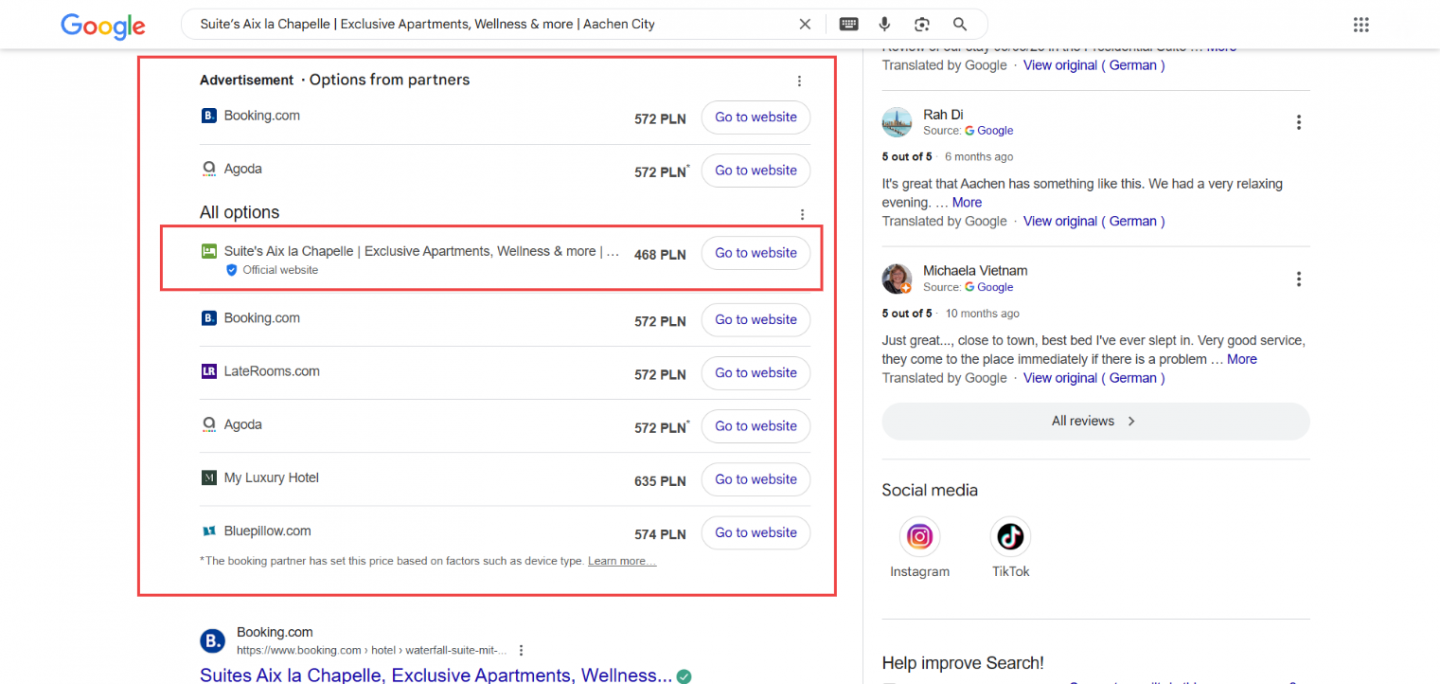This screenshot has height=684, width=1440.
Task: Expand All reviews with the chevron button
Action: click(x=1095, y=421)
